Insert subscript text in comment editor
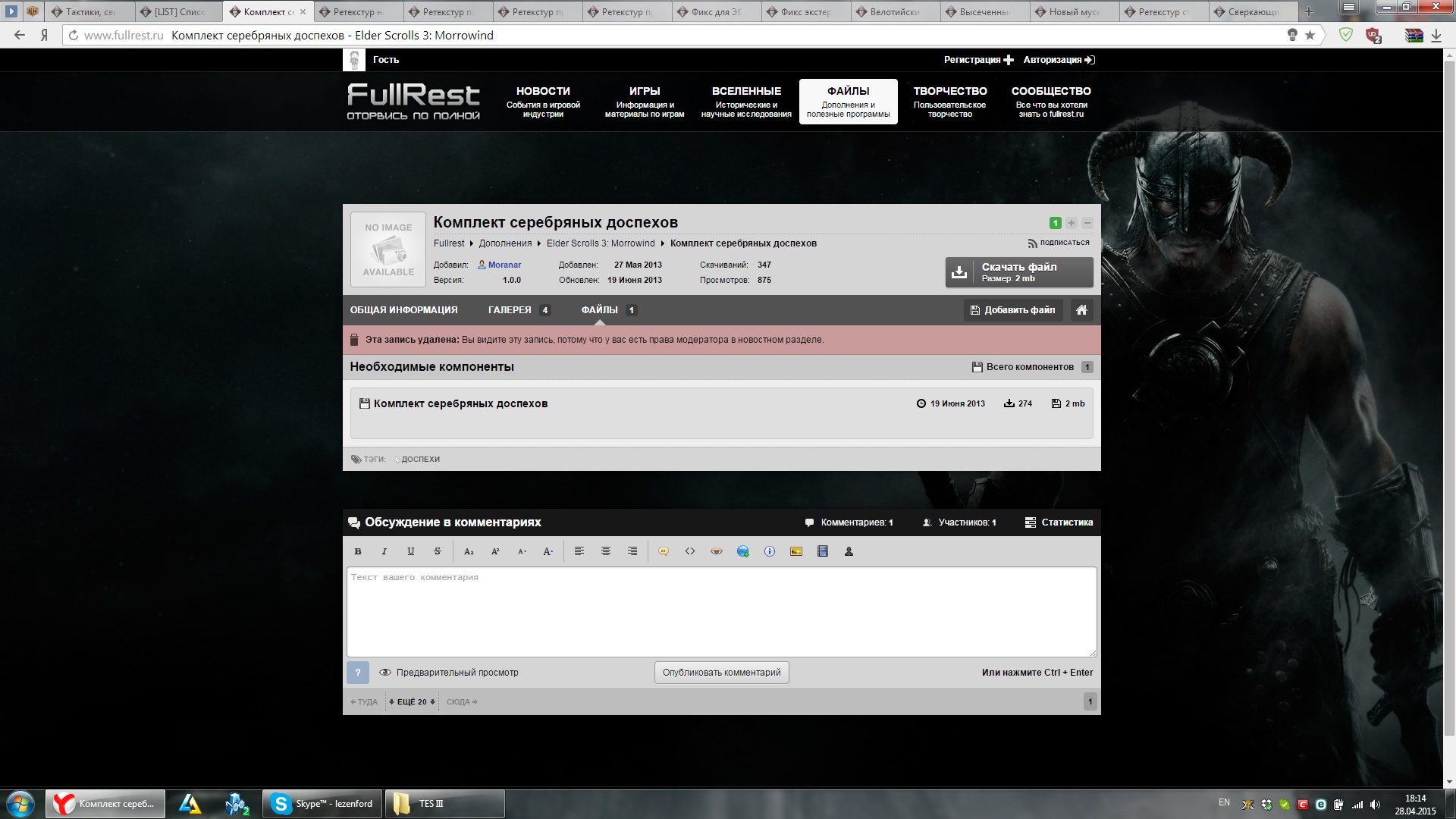Viewport: 1456px width, 819px height. (x=469, y=551)
